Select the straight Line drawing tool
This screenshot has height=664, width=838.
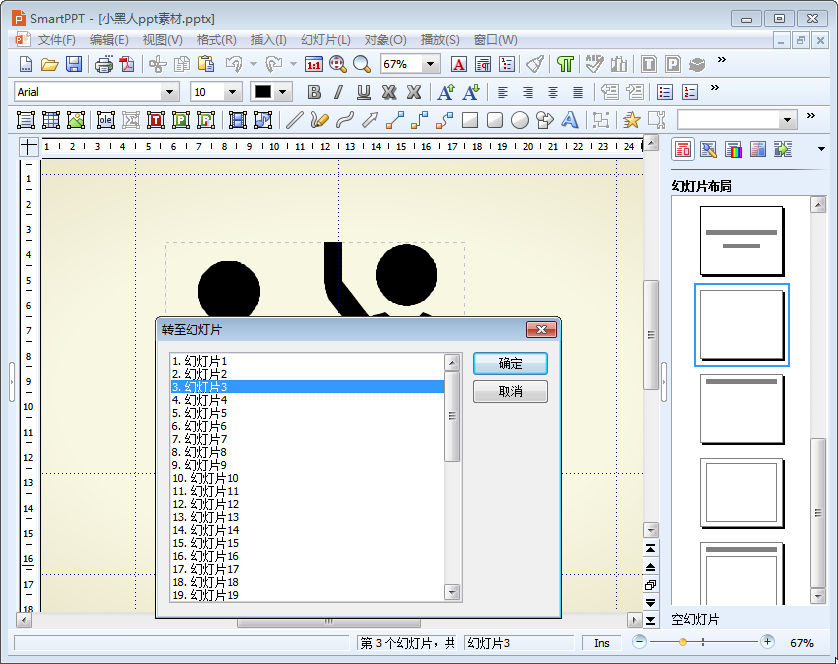294,120
